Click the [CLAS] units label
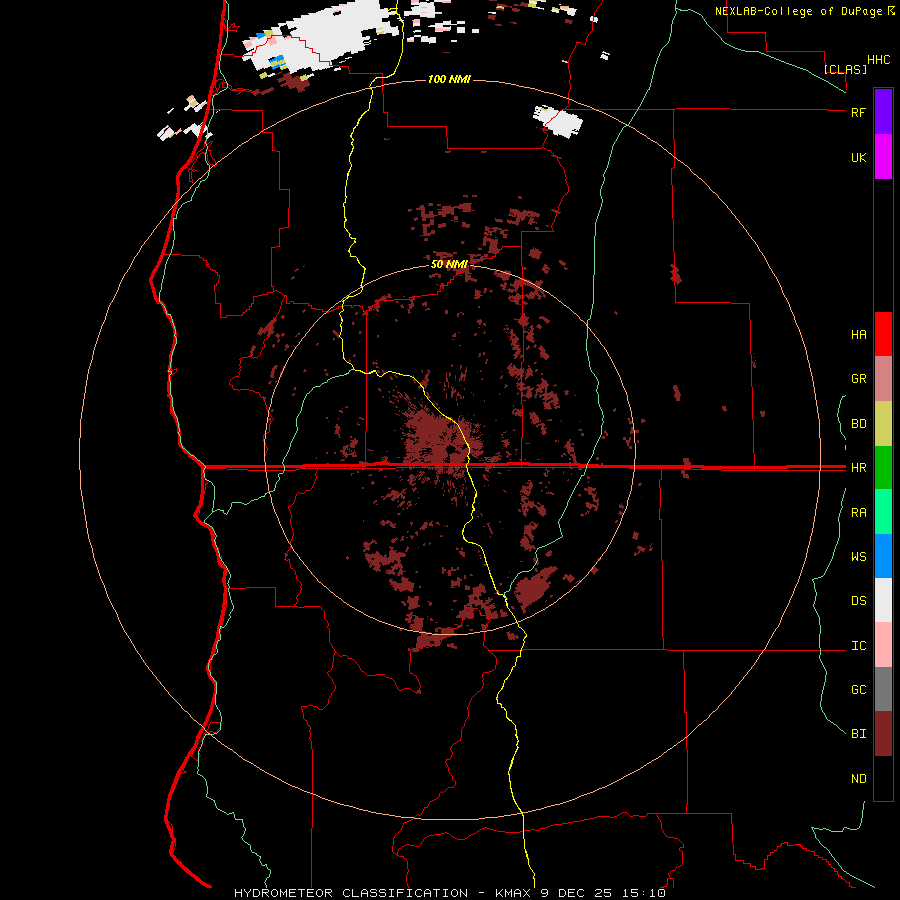 [x=845, y=69]
